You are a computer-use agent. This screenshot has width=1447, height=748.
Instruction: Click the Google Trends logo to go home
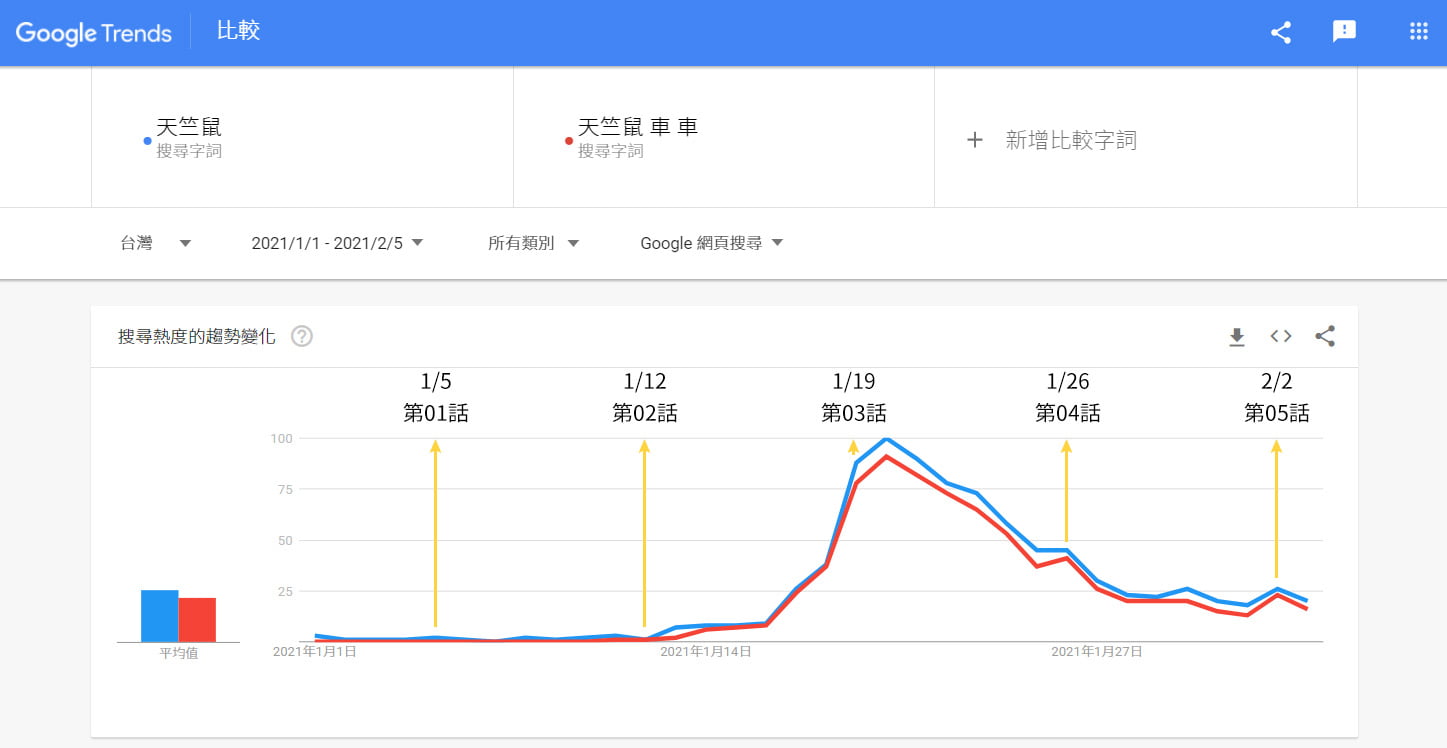click(93, 31)
